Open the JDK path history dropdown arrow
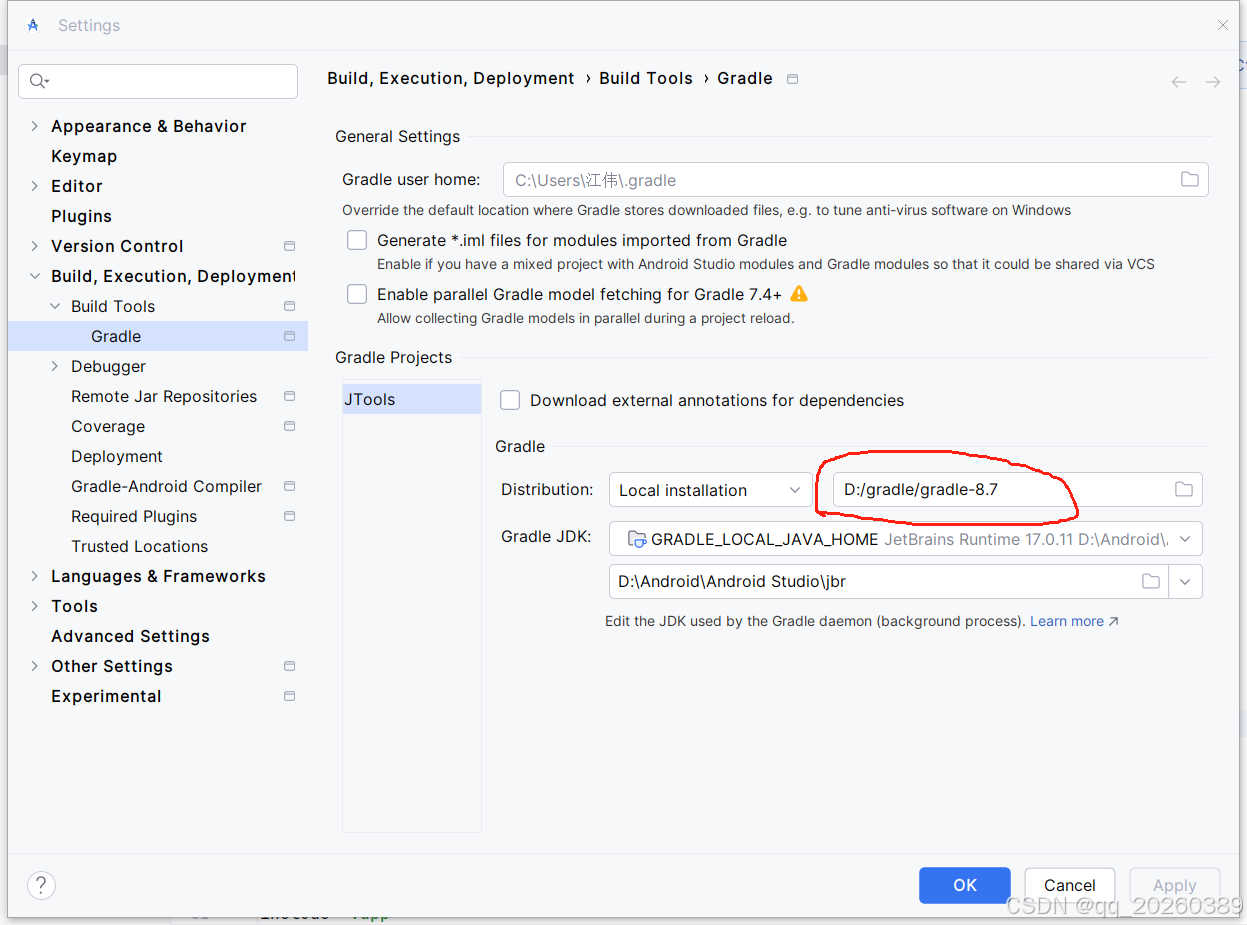This screenshot has width=1247, height=925. (x=1185, y=581)
